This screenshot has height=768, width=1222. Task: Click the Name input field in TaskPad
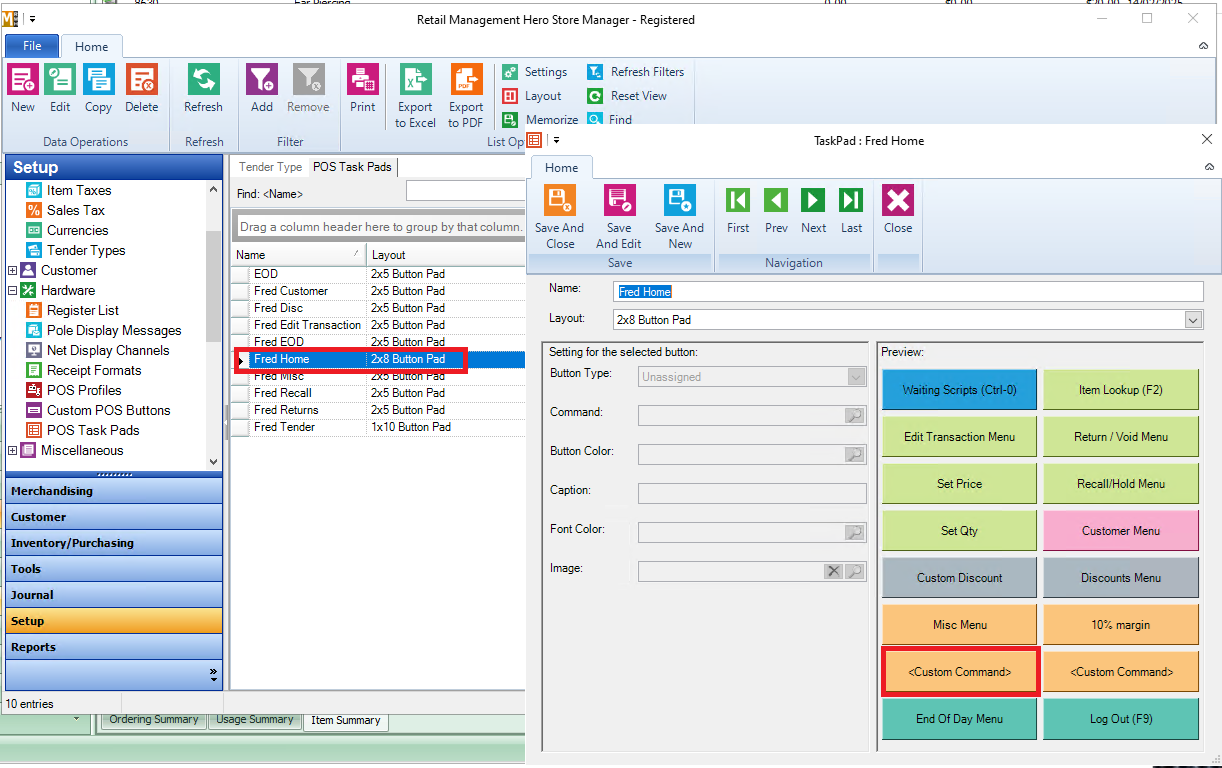pyautogui.click(x=908, y=291)
